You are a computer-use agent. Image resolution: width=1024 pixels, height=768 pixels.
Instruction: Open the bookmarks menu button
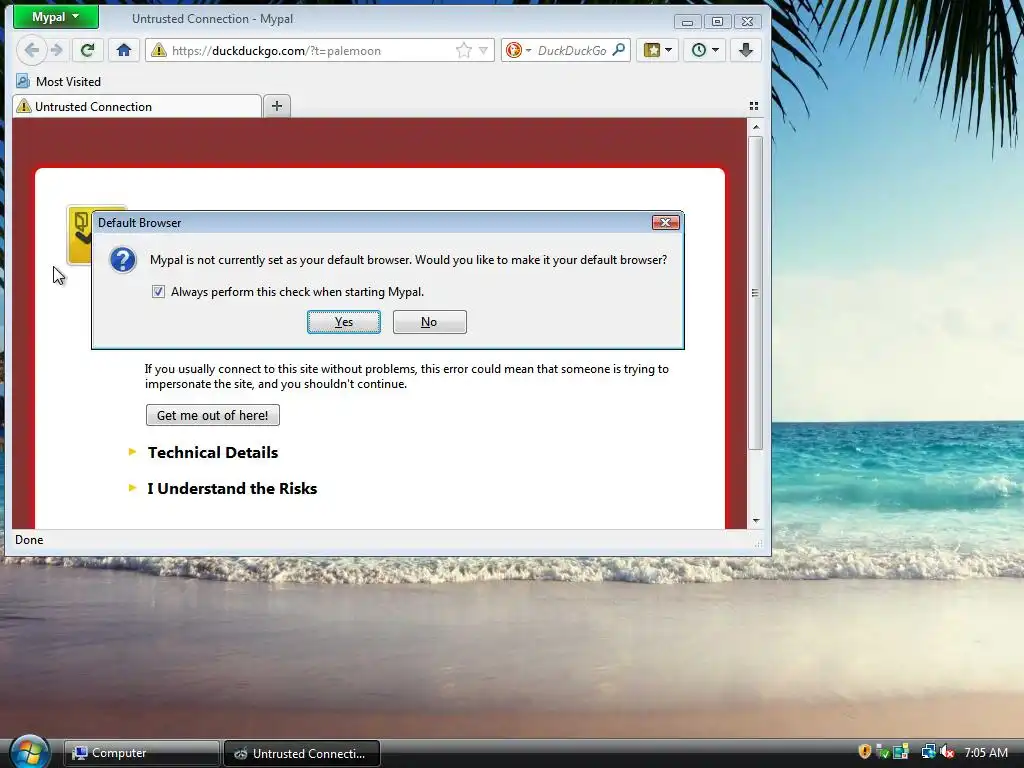tap(658, 50)
